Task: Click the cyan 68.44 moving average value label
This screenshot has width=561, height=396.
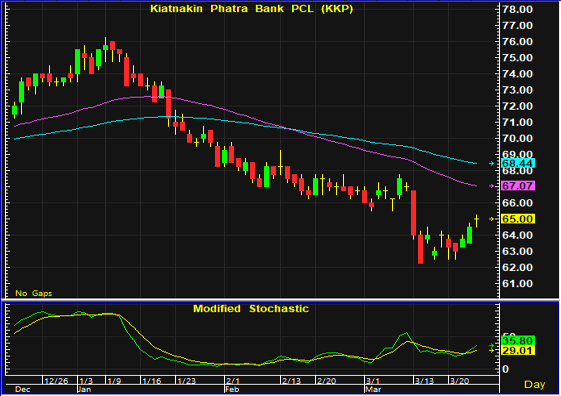Action: (518, 163)
